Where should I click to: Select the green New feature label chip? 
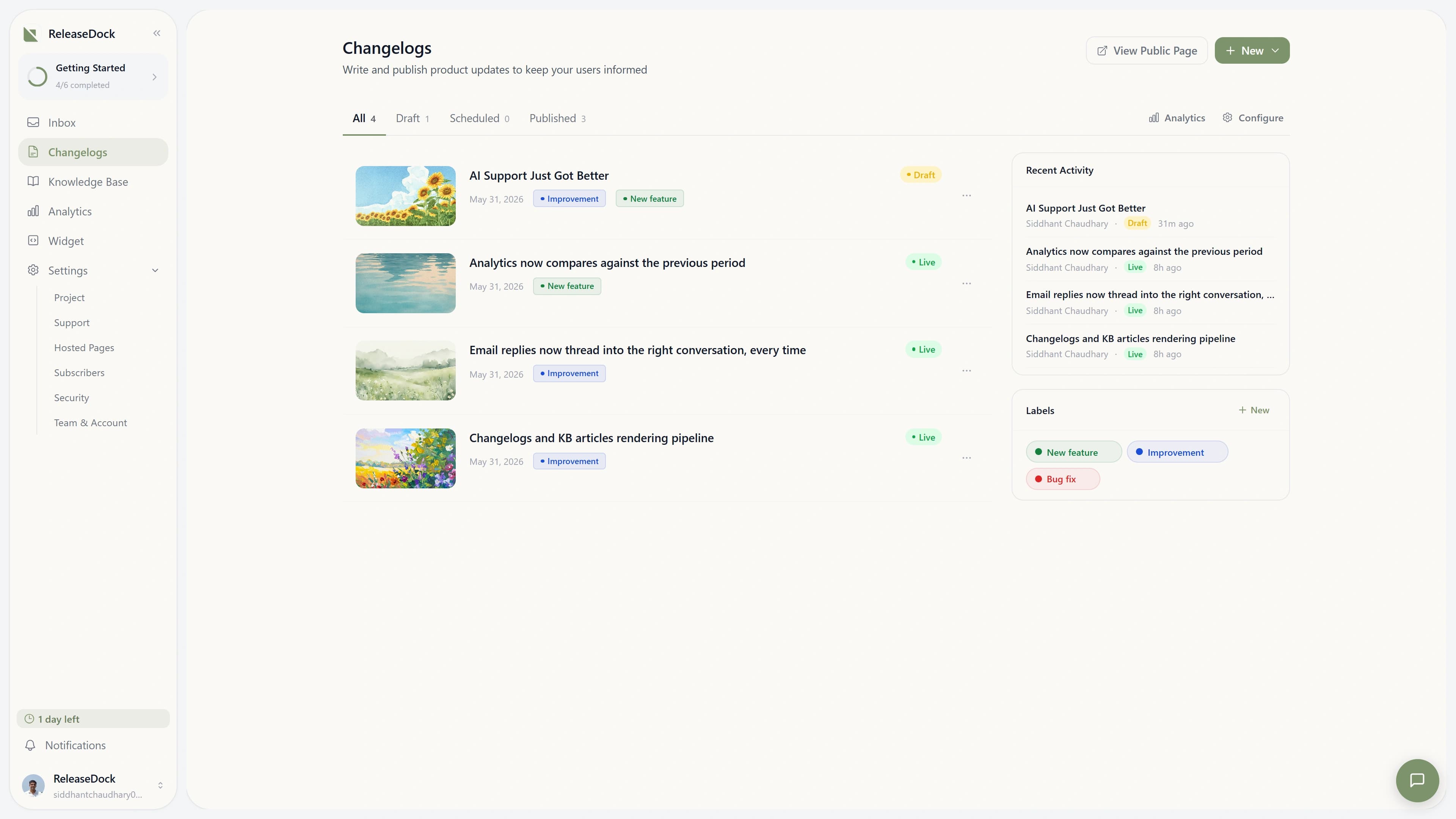(1073, 452)
